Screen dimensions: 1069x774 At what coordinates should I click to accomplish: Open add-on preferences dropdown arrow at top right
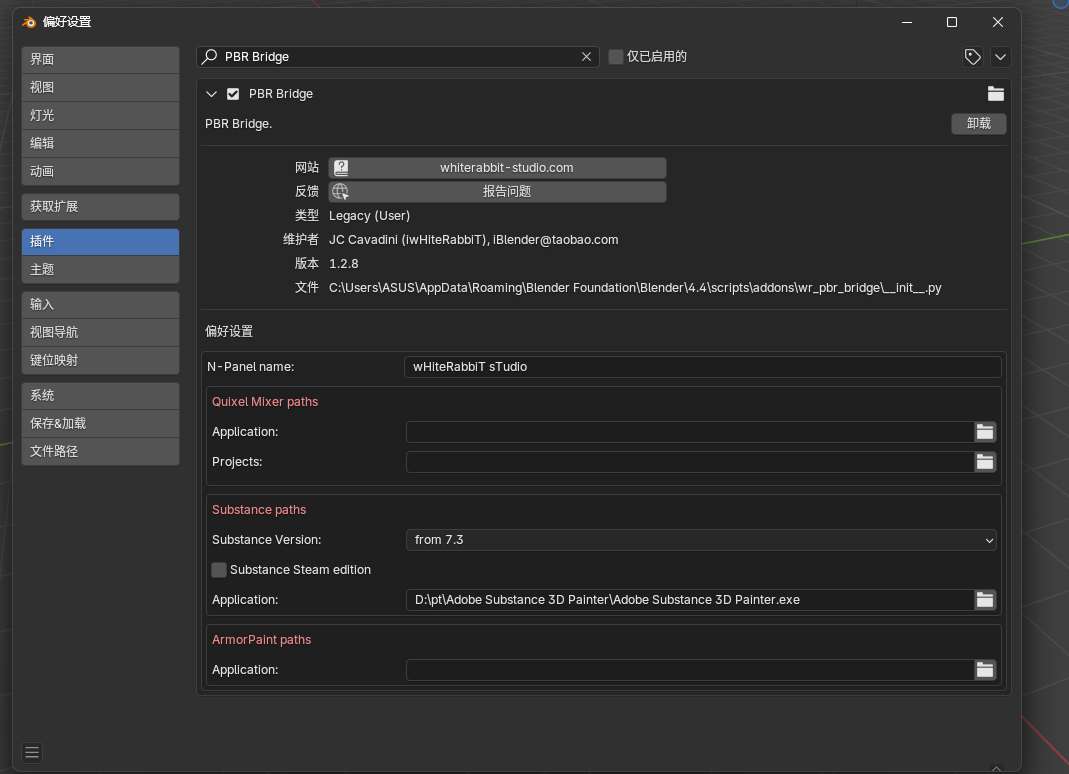[x=1000, y=57]
